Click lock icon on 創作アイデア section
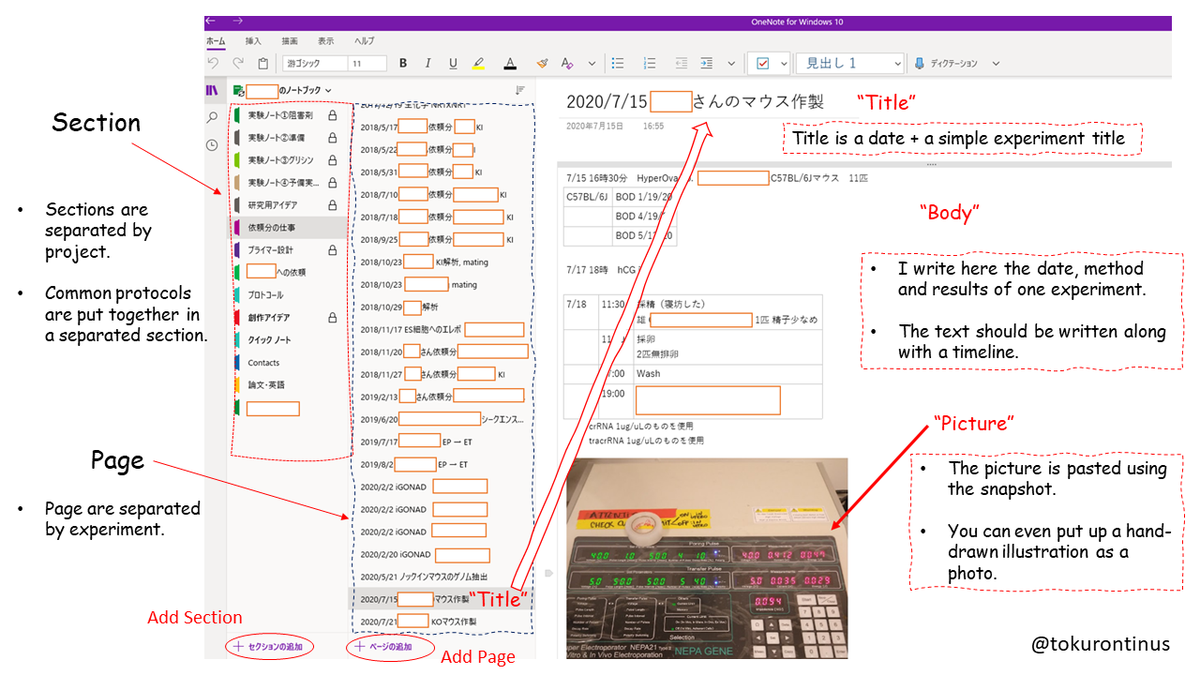The height and width of the screenshot is (675, 1200). [332, 317]
